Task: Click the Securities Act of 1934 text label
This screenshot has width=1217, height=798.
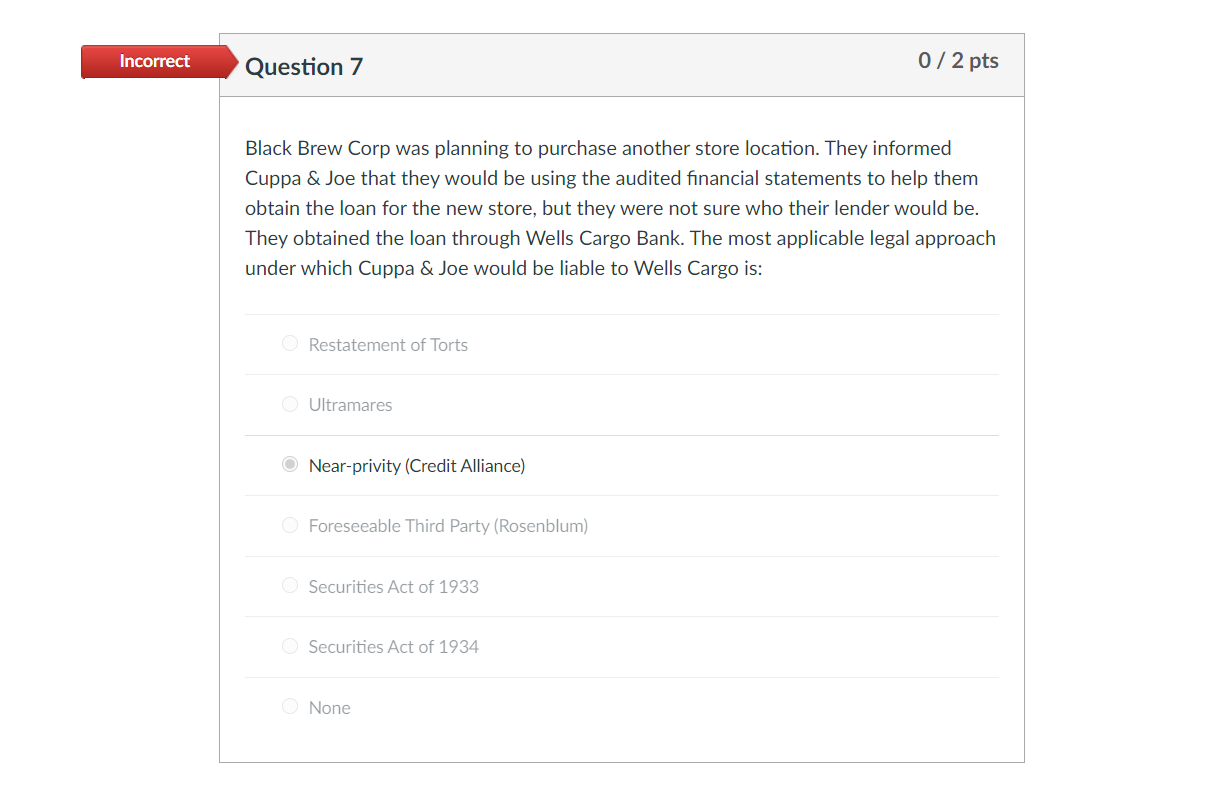Action: click(393, 646)
